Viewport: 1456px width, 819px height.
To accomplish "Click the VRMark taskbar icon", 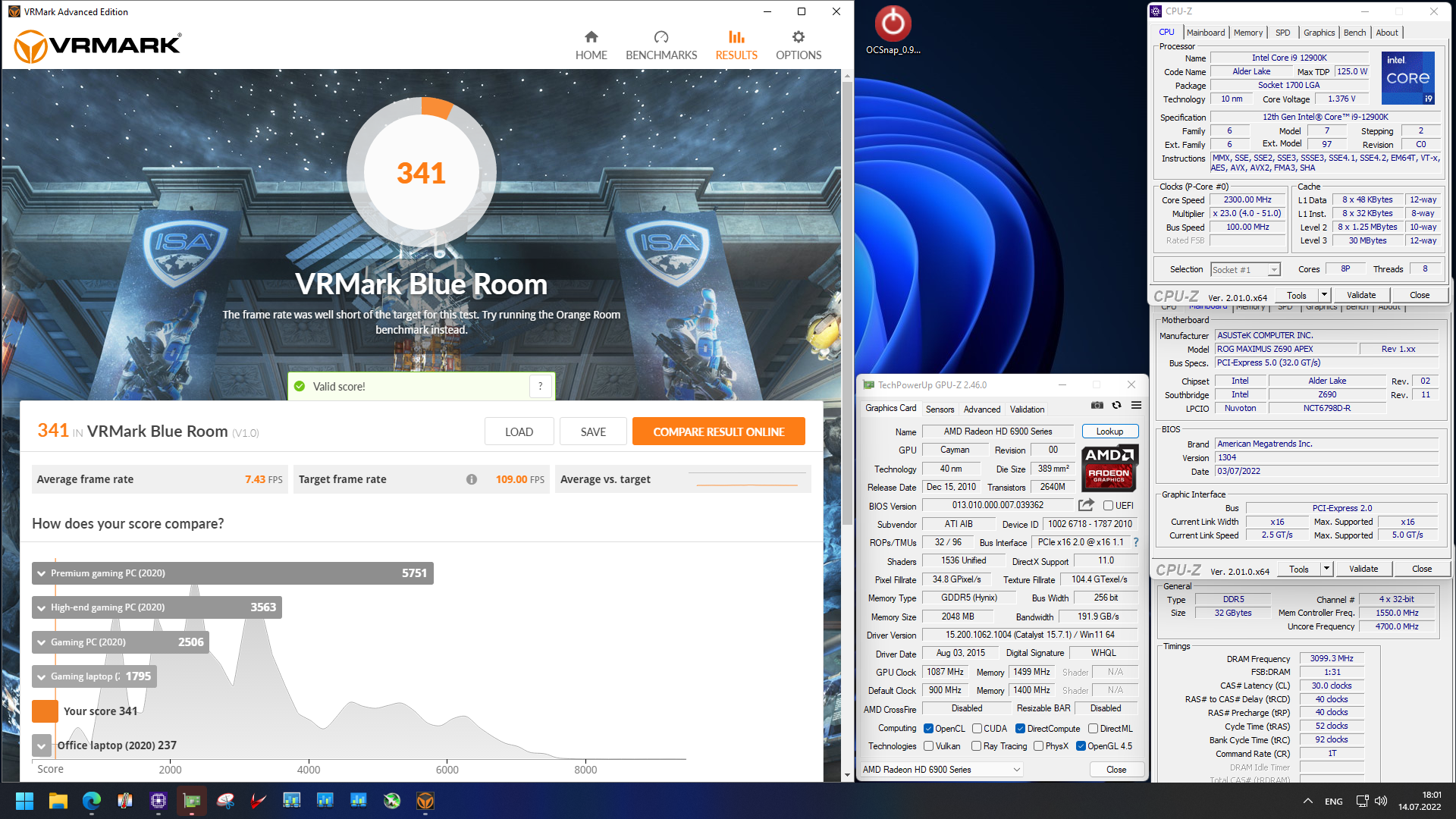I will tap(425, 801).
